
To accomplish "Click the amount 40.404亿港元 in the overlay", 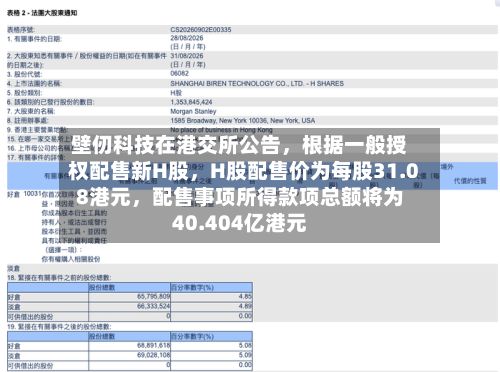I will coord(239,223).
